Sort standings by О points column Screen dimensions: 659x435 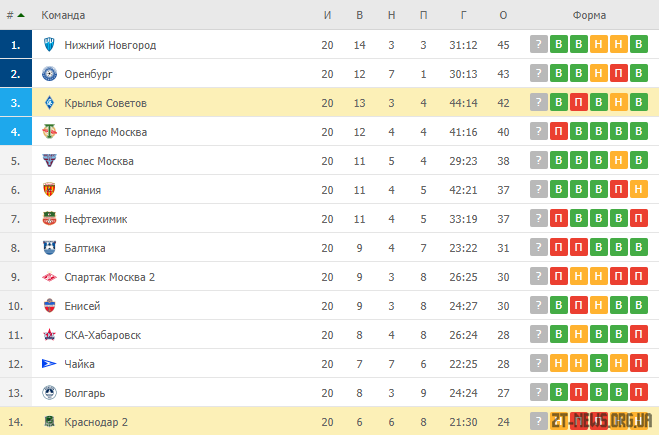pyautogui.click(x=503, y=15)
